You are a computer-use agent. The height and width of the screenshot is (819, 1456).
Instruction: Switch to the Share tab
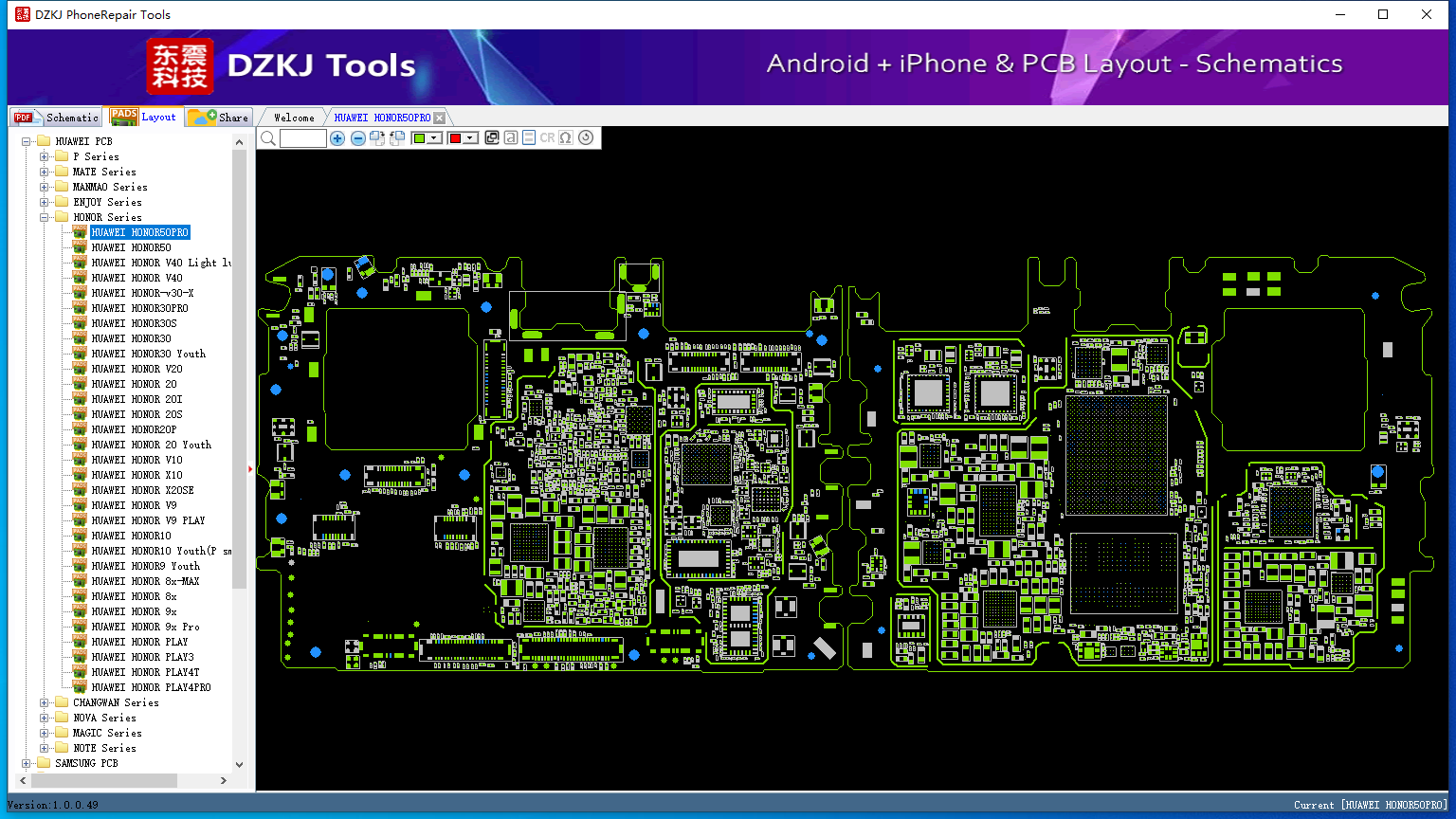pos(218,118)
